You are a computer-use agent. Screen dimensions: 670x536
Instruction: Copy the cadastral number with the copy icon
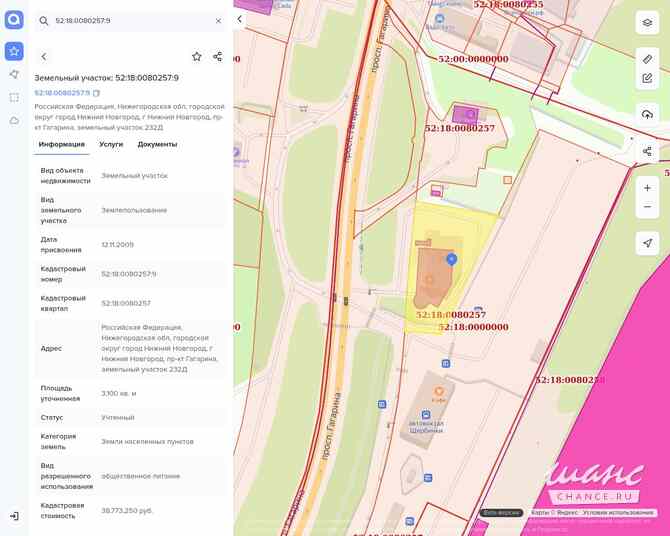pyautogui.click(x=96, y=93)
